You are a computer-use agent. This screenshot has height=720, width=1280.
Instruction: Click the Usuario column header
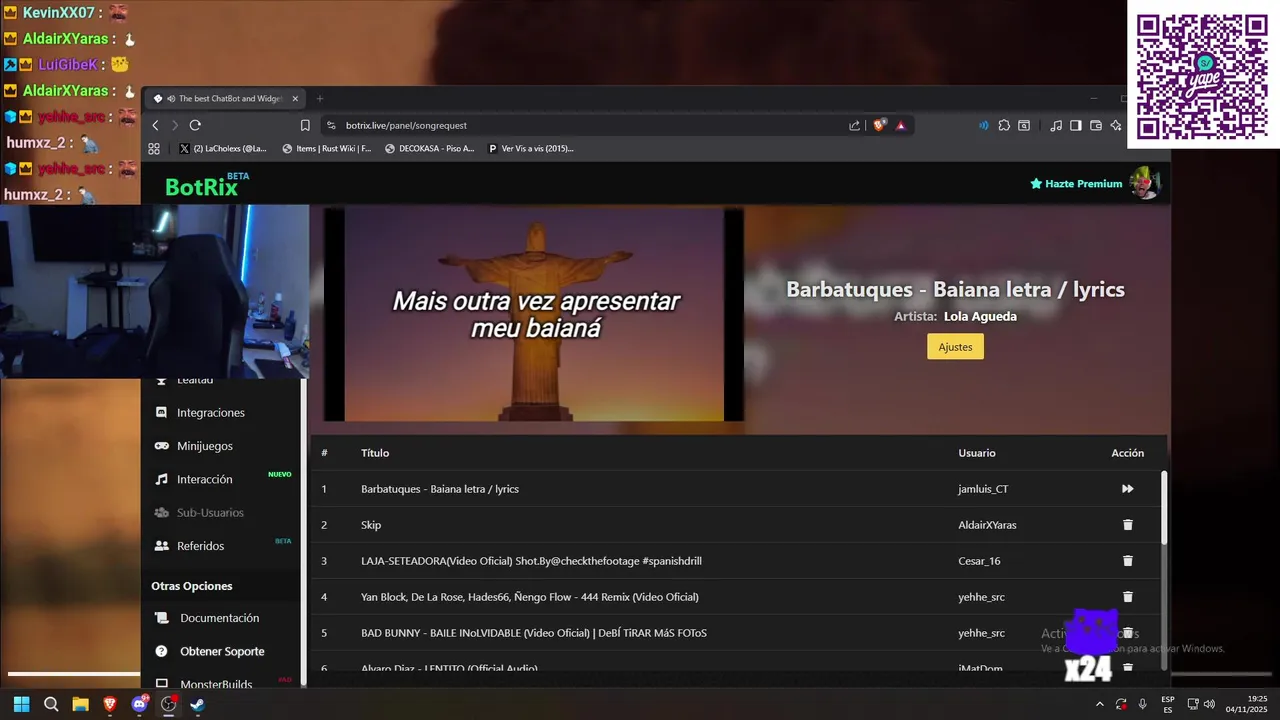tap(977, 453)
